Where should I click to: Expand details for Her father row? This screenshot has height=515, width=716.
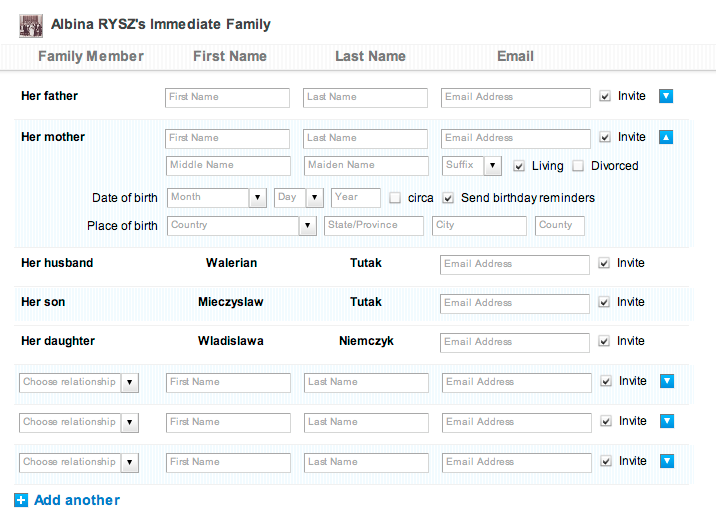point(666,96)
